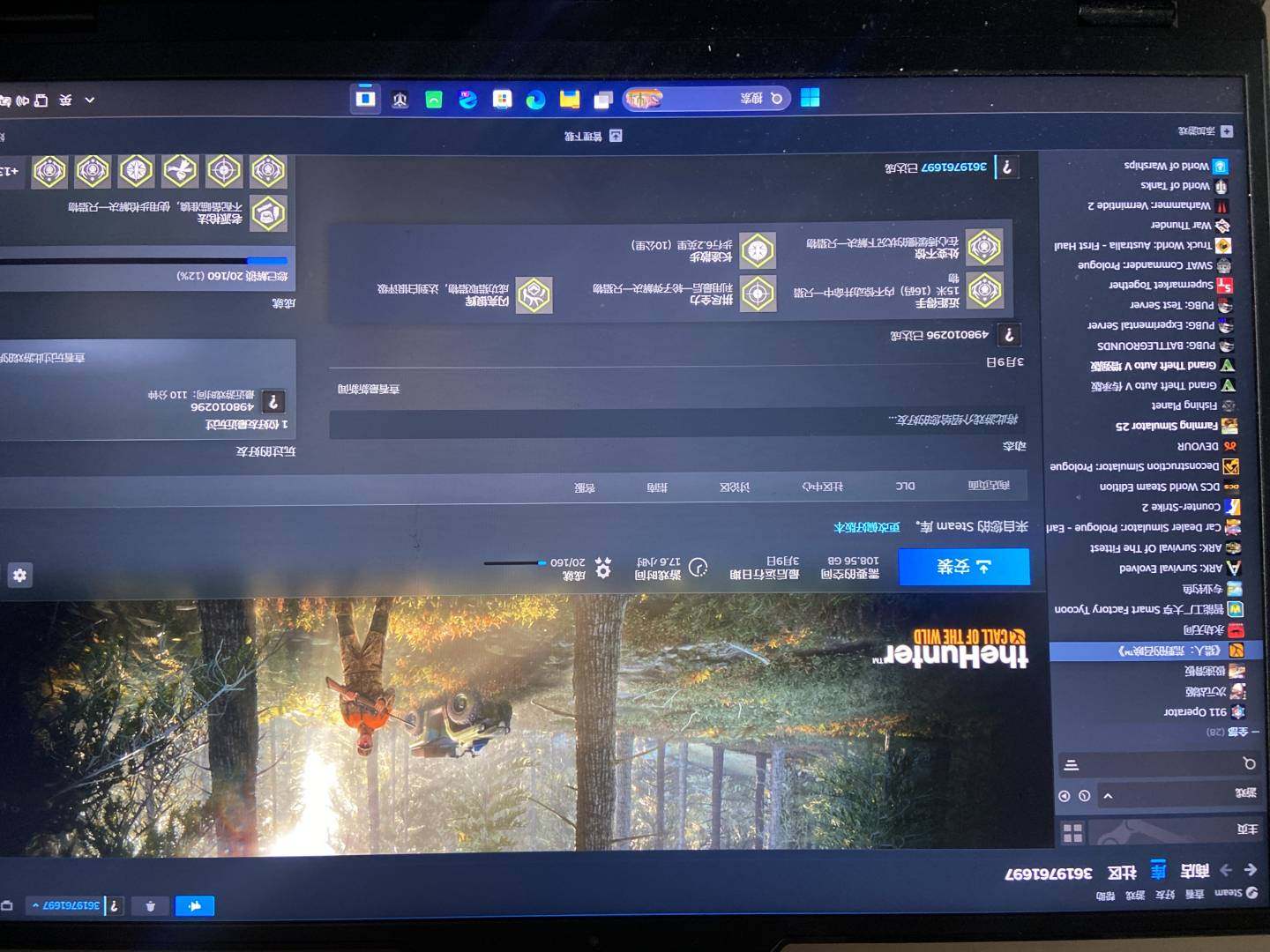Click the achievements gear icon beside 20/160
The height and width of the screenshot is (952, 1270).
(x=603, y=568)
